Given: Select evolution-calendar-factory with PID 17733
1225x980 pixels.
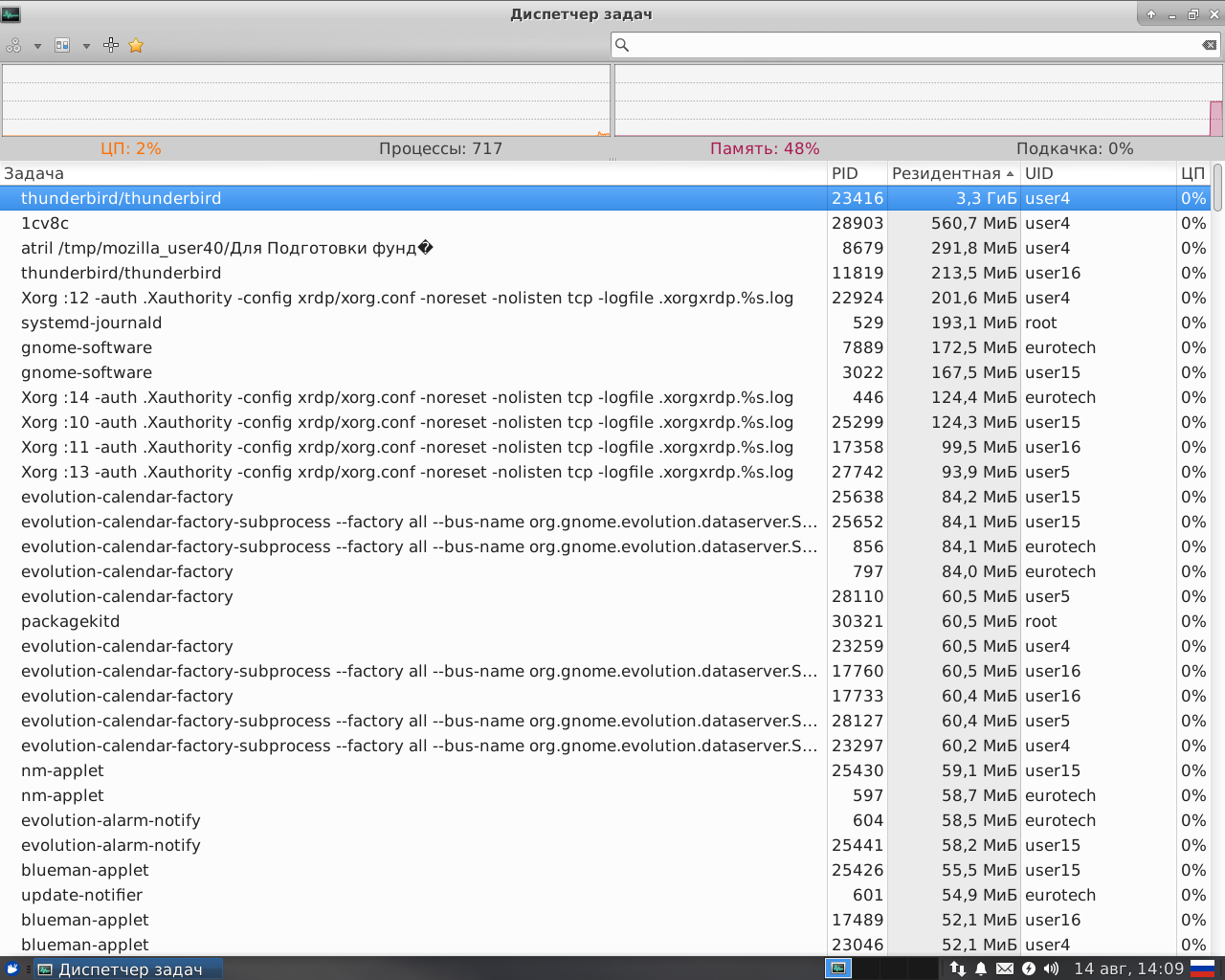Looking at the screenshot, I should pos(605,696).
